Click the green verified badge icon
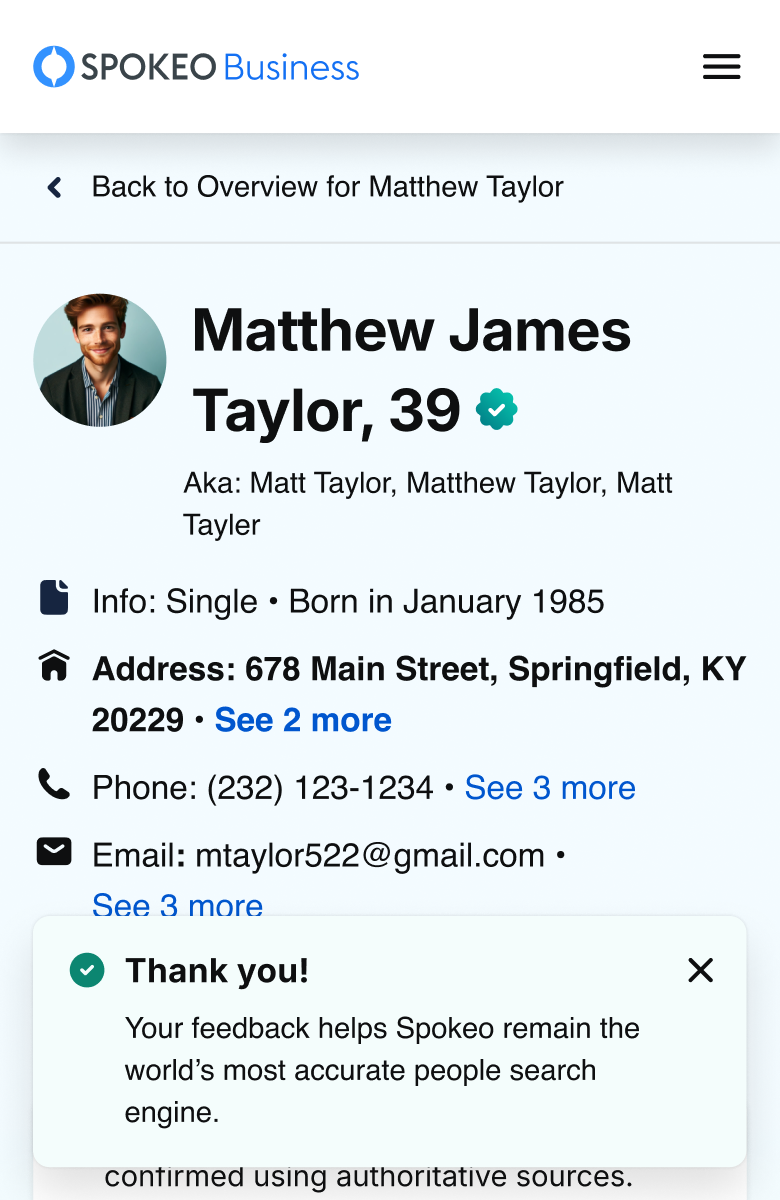This screenshot has width=780, height=1200. 496,409
